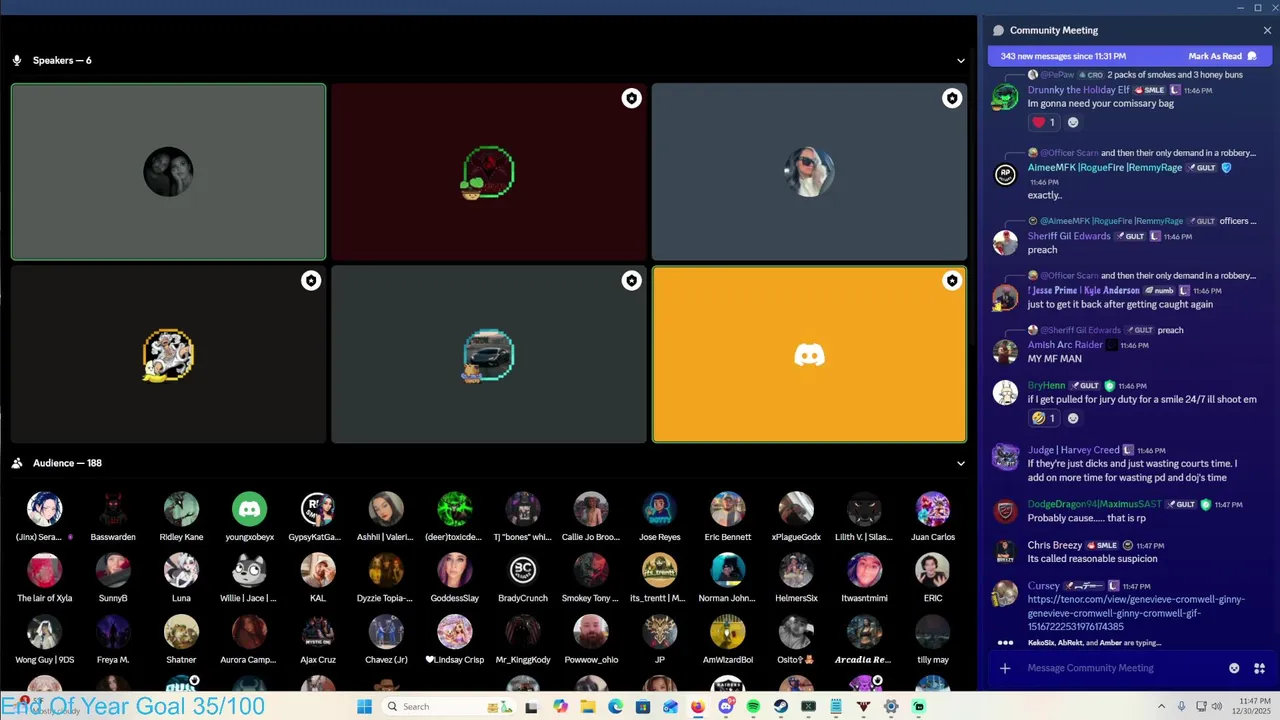This screenshot has width=1280, height=720.
Task: Click the moderator badge on the car-avatar speaker tile
Action: [x=631, y=281]
